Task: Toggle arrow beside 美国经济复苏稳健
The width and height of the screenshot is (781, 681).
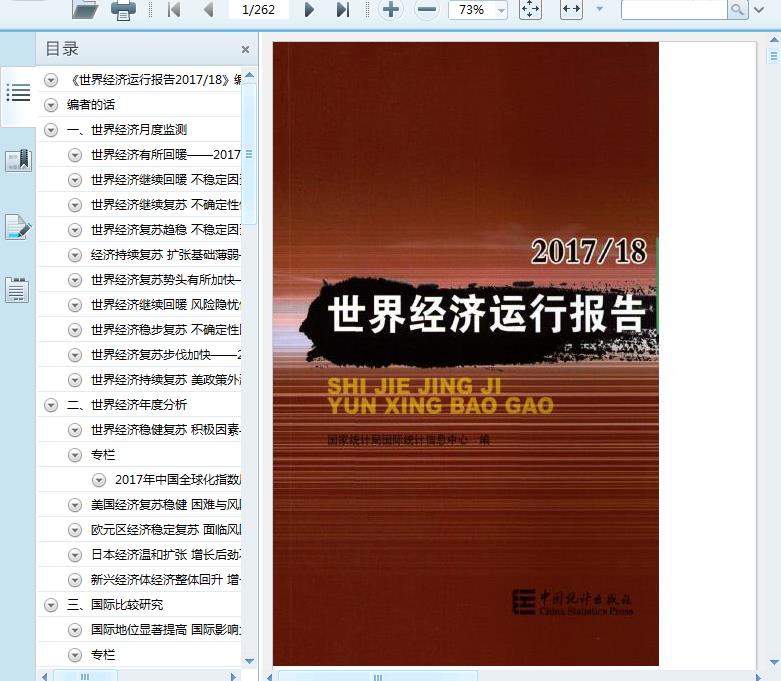Action: tap(75, 505)
